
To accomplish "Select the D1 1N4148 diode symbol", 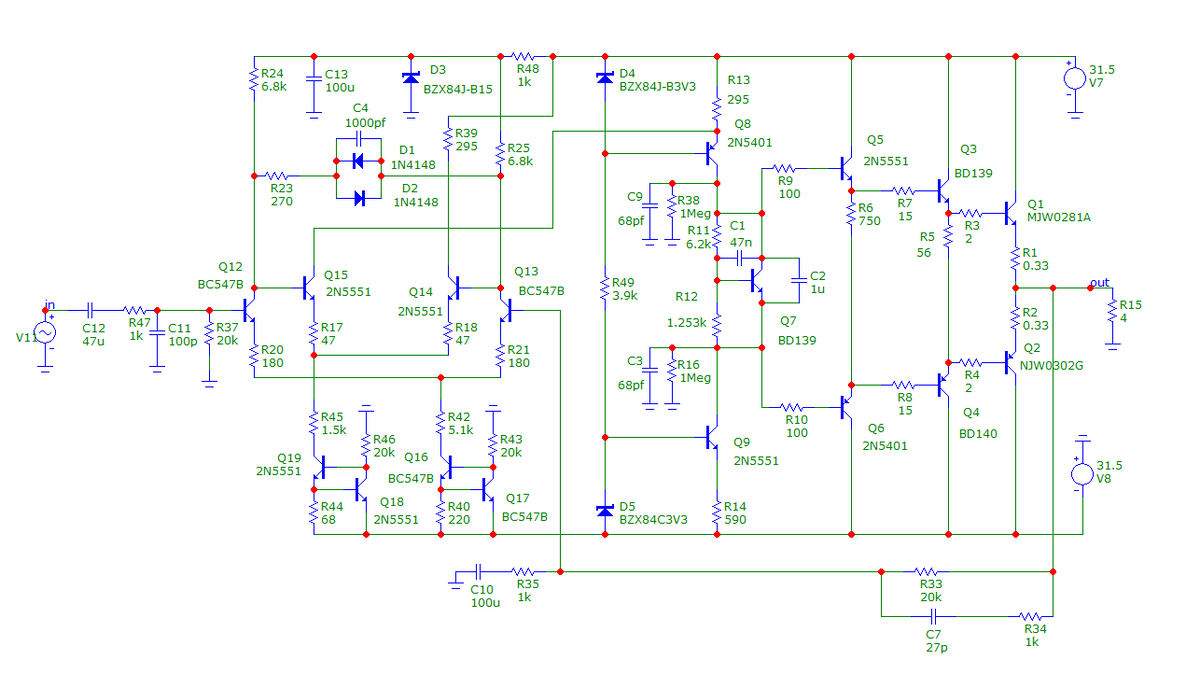I will [x=359, y=160].
